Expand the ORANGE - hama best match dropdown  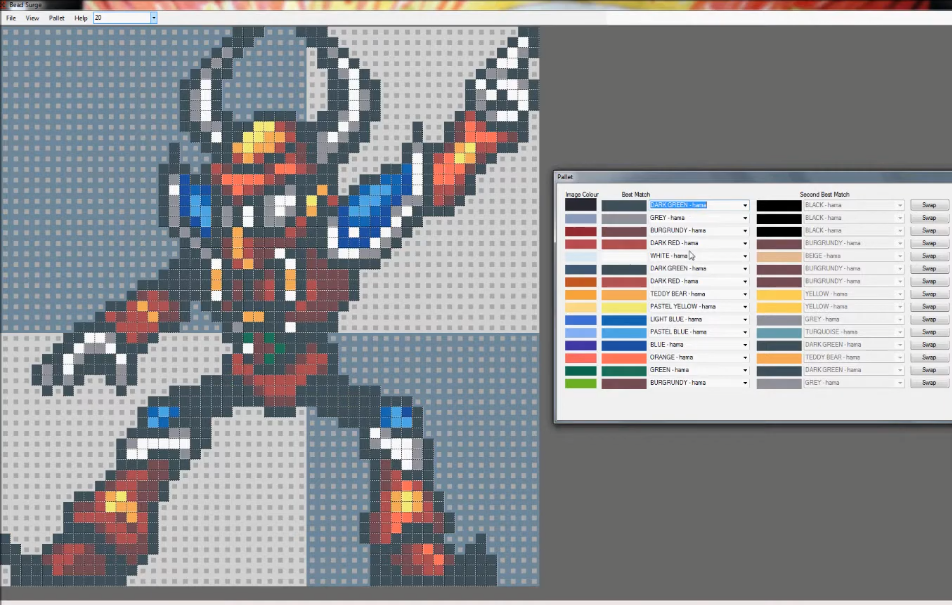(745, 358)
